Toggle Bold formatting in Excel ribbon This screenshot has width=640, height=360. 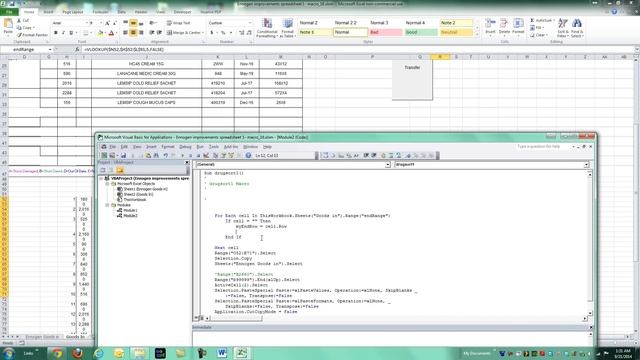[x=56, y=33]
